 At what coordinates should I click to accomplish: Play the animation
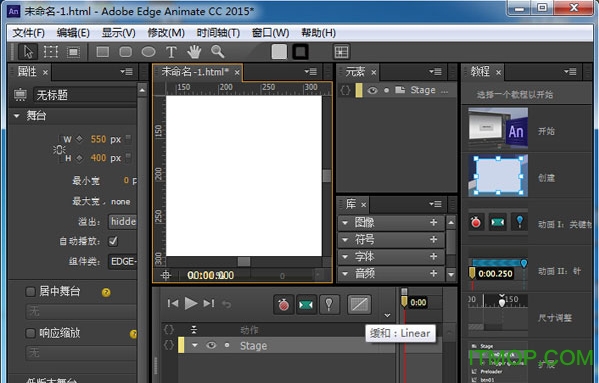click(x=191, y=304)
